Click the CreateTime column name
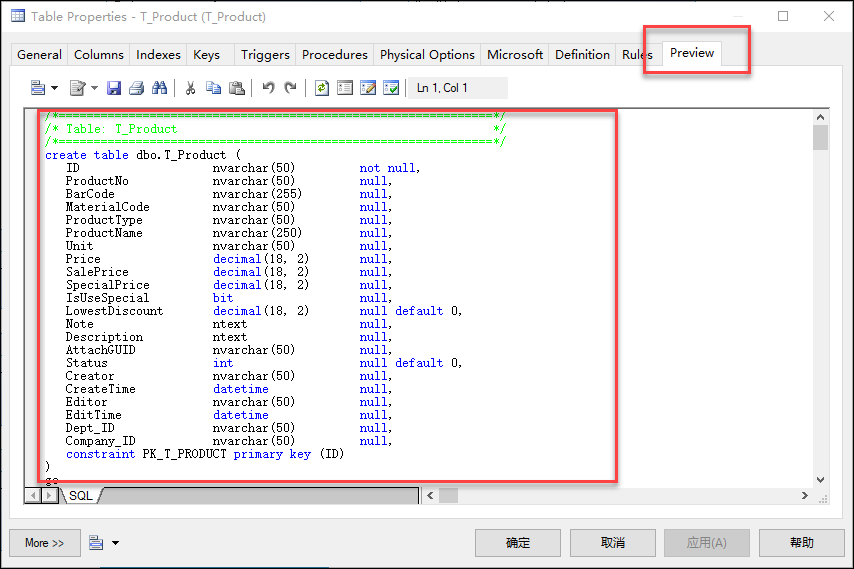This screenshot has width=854, height=569. click(100, 389)
